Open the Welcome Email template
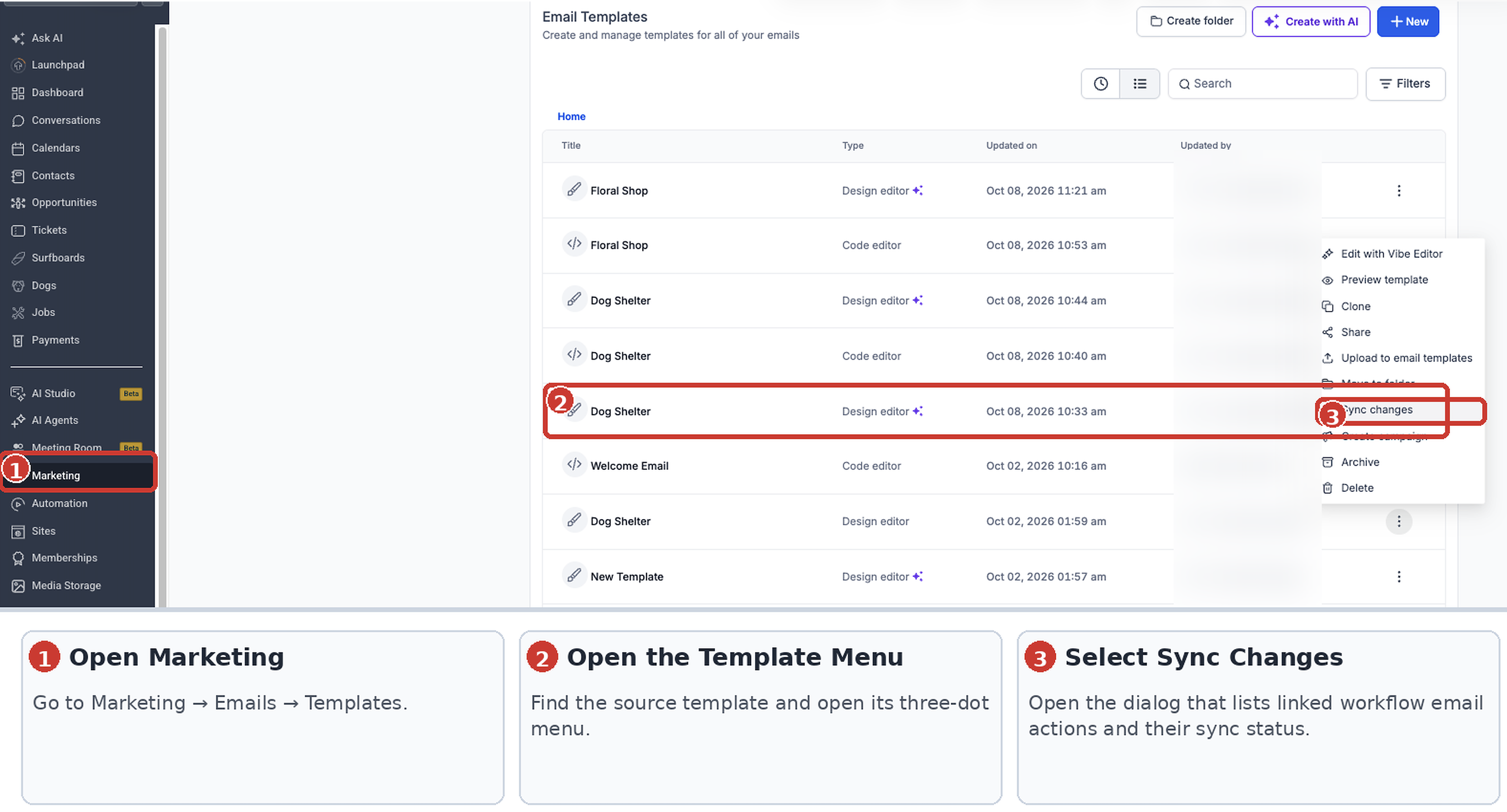This screenshot has height=812, width=1507. pyautogui.click(x=629, y=466)
